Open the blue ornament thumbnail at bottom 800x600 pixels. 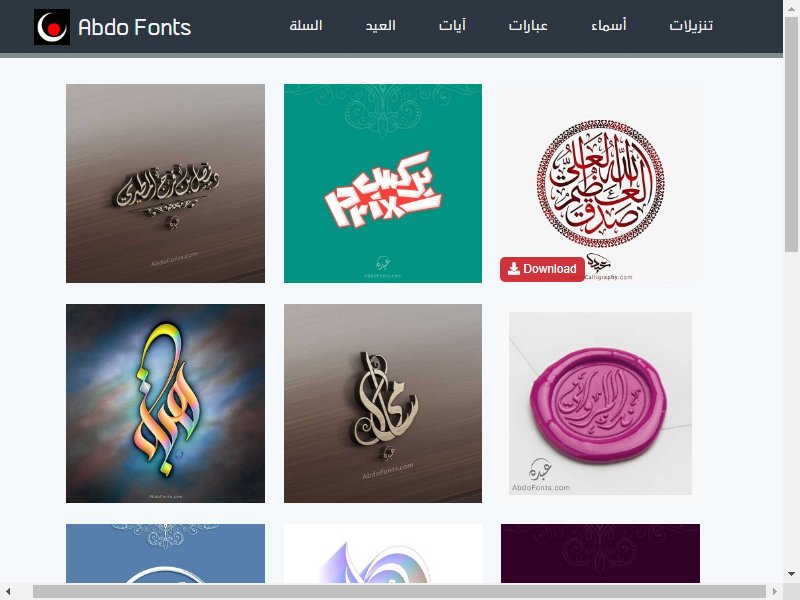(165, 553)
